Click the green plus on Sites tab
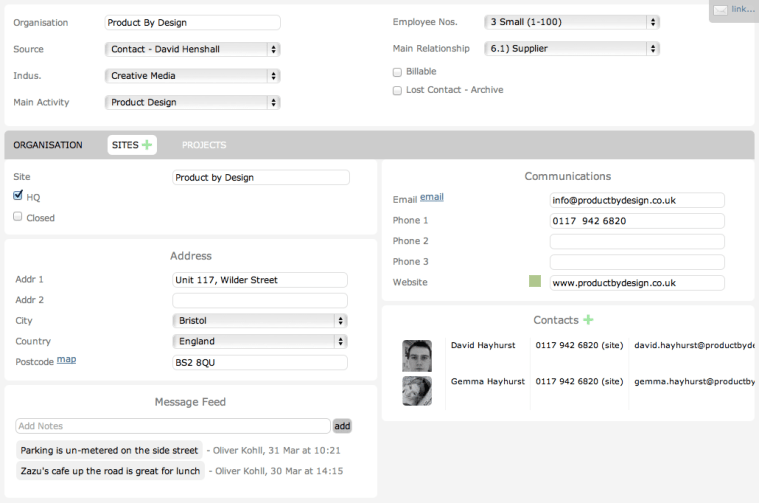759x503 pixels. pos(147,145)
